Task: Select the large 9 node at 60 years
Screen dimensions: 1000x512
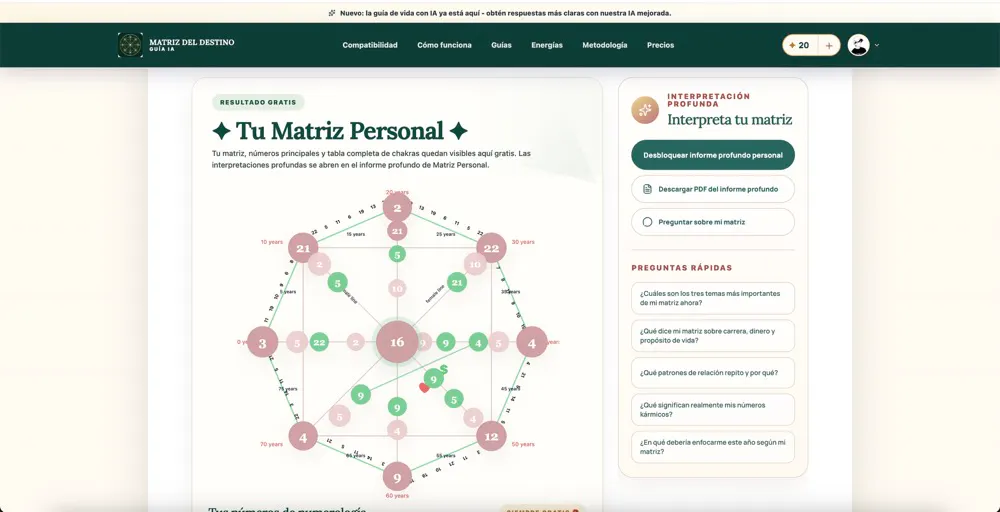Action: pos(397,476)
